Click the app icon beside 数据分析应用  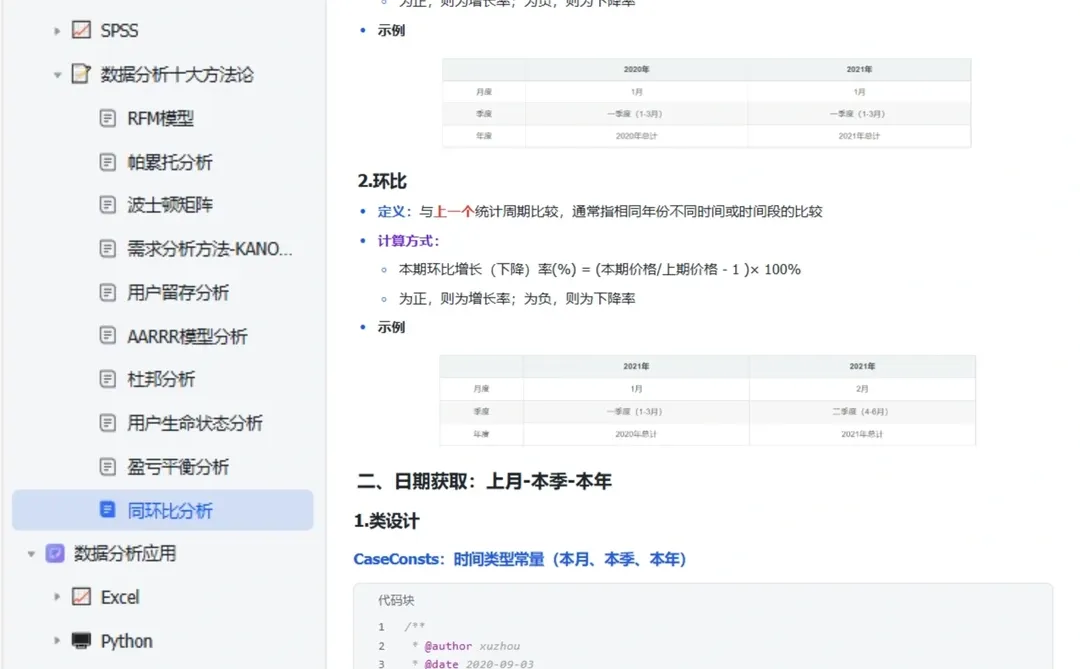pos(55,553)
